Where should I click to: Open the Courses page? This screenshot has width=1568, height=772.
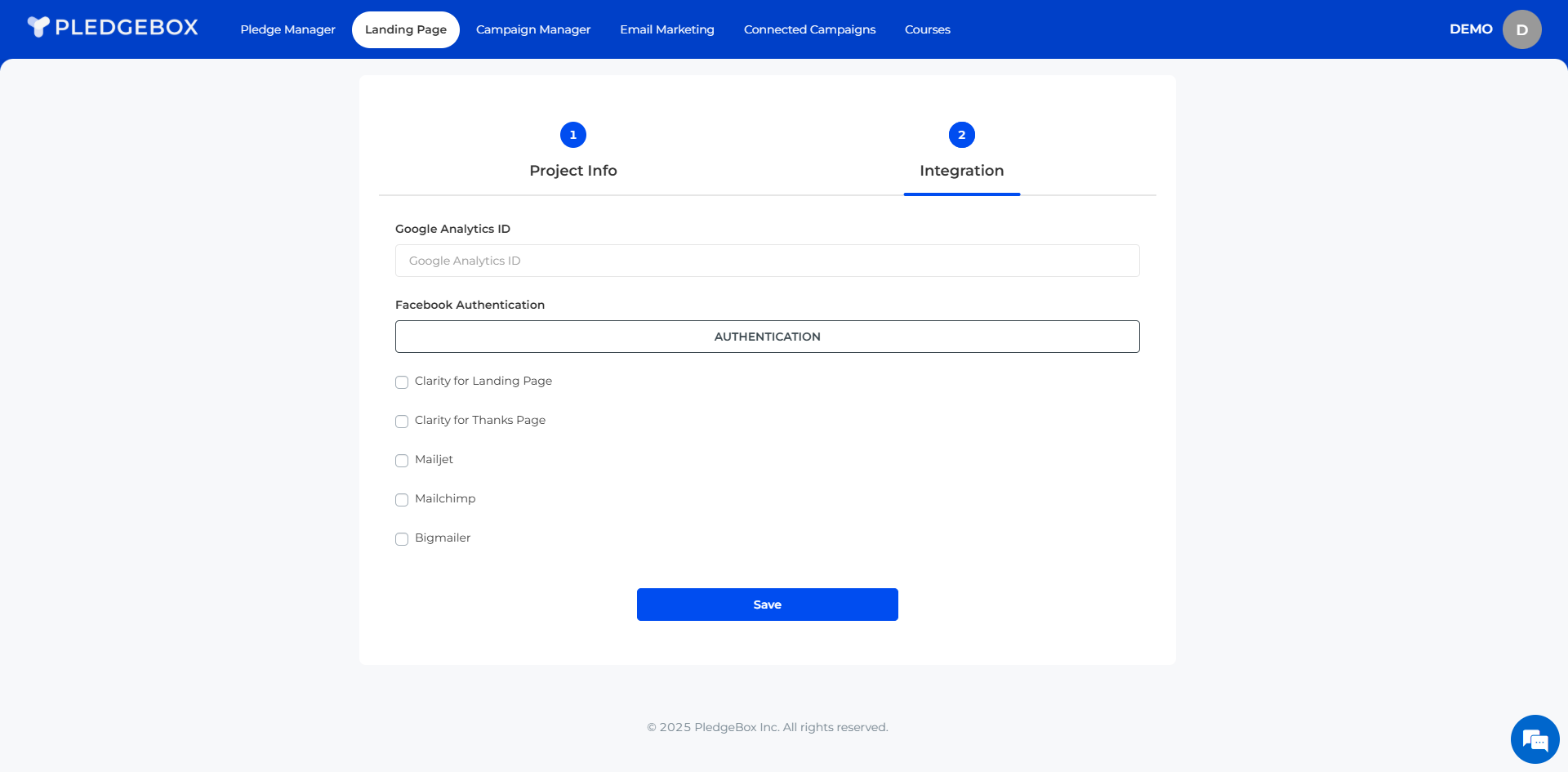pos(928,29)
